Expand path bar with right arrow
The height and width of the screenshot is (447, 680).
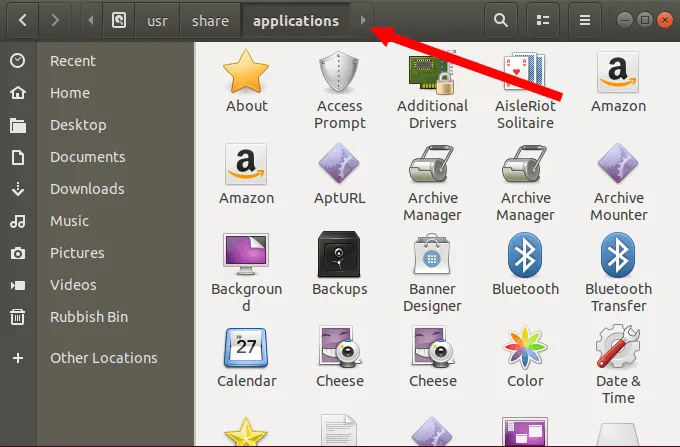[x=362, y=20]
